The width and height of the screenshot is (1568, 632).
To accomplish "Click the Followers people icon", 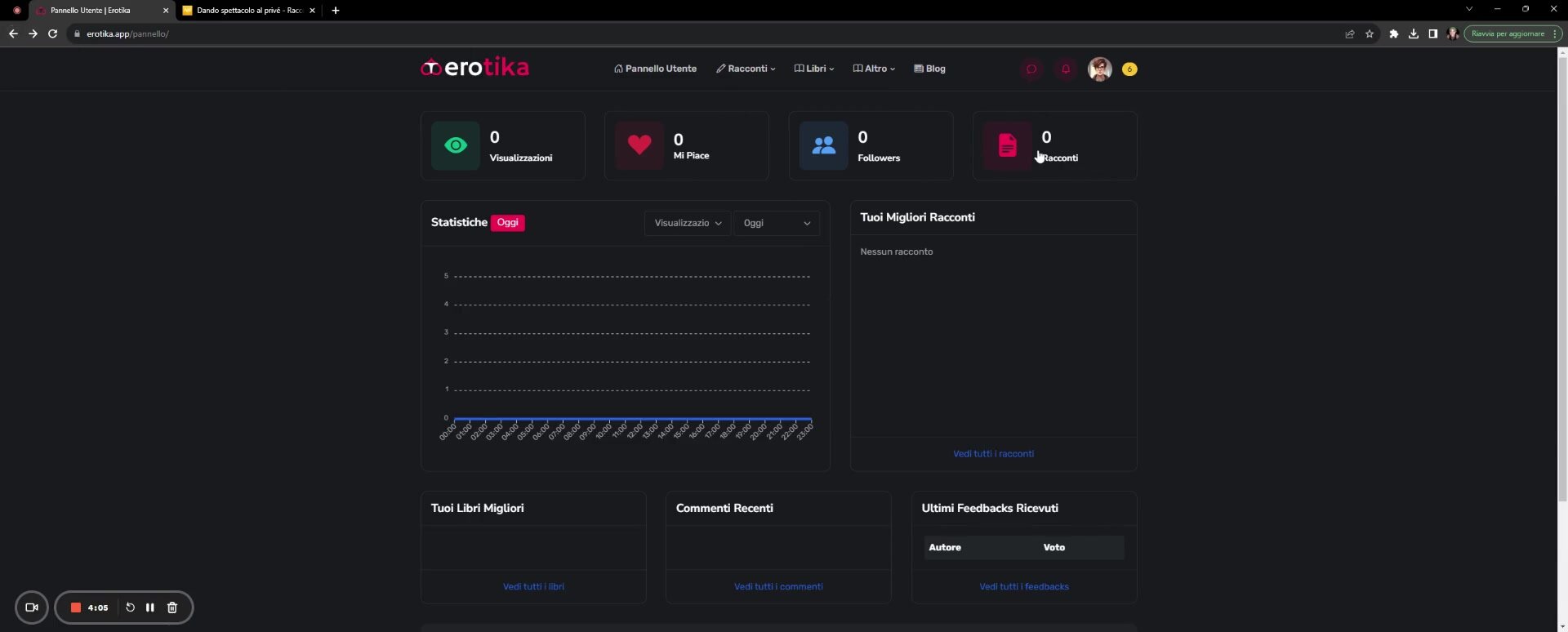I will (x=823, y=145).
